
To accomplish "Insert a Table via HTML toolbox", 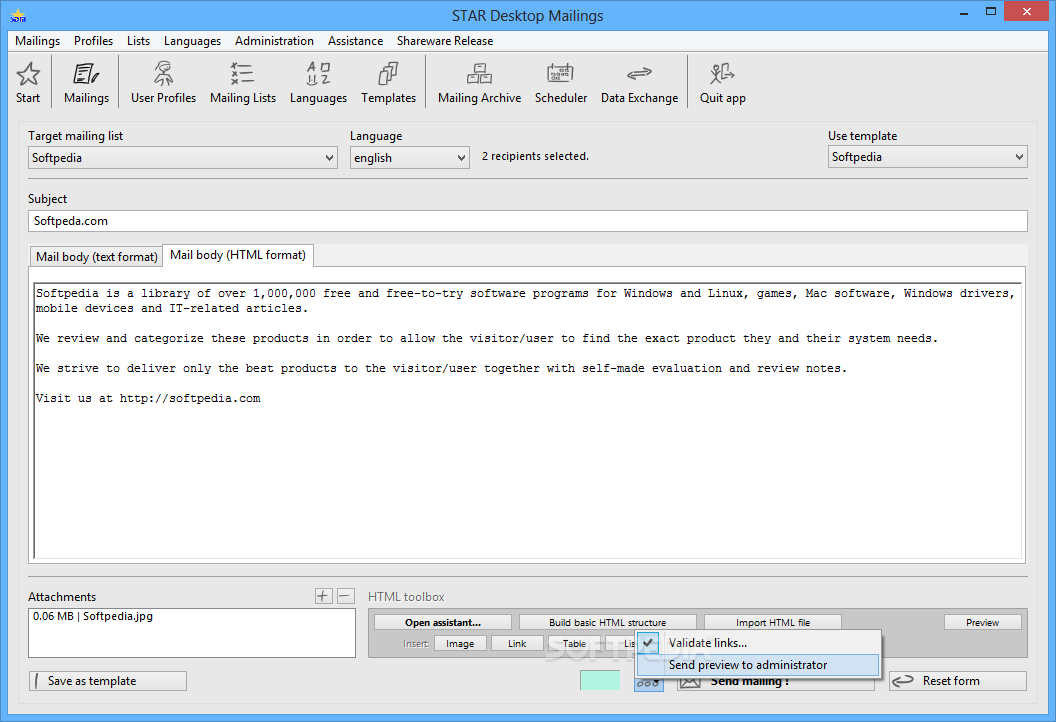I will click(574, 643).
